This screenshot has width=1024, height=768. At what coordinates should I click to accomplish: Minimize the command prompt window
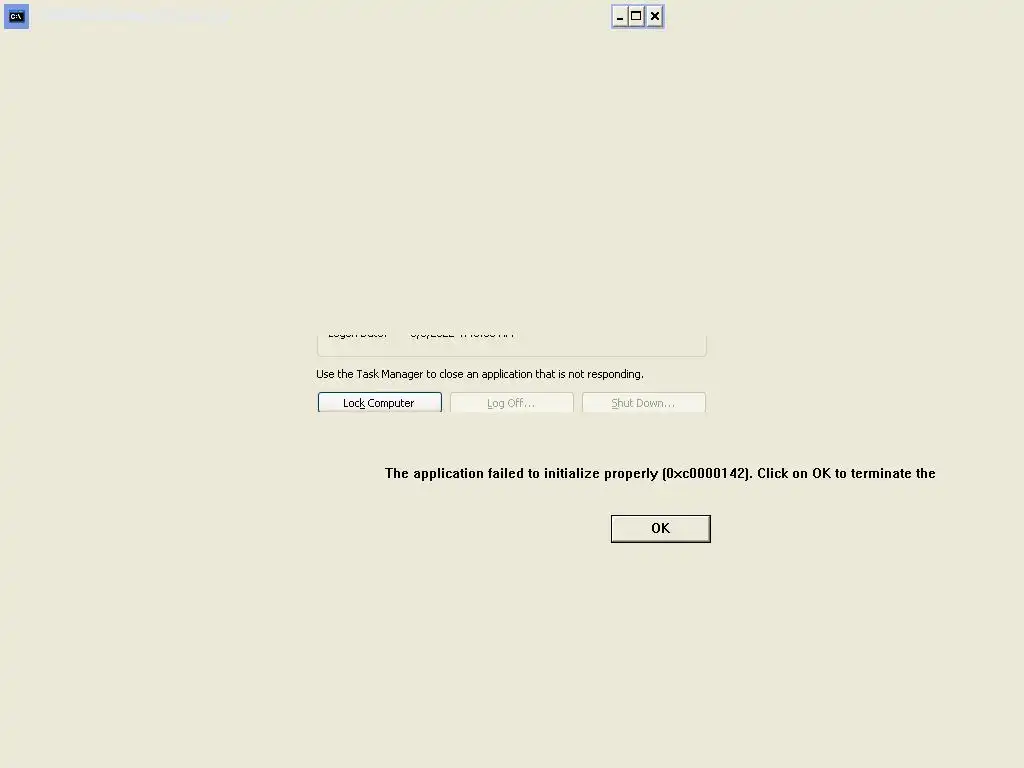620,16
